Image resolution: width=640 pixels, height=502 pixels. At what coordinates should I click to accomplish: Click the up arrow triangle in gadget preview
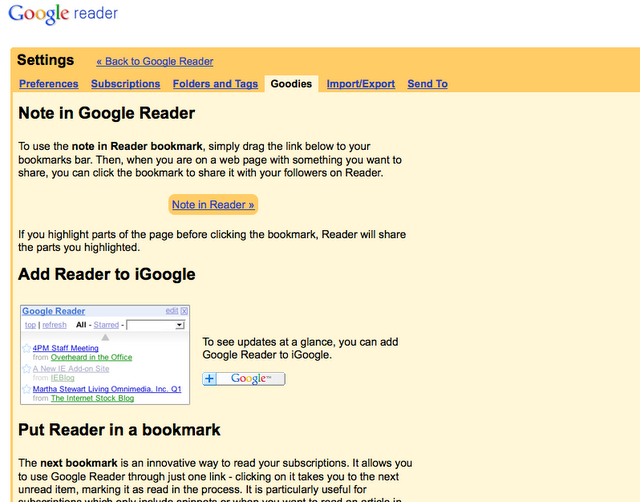click(105, 337)
